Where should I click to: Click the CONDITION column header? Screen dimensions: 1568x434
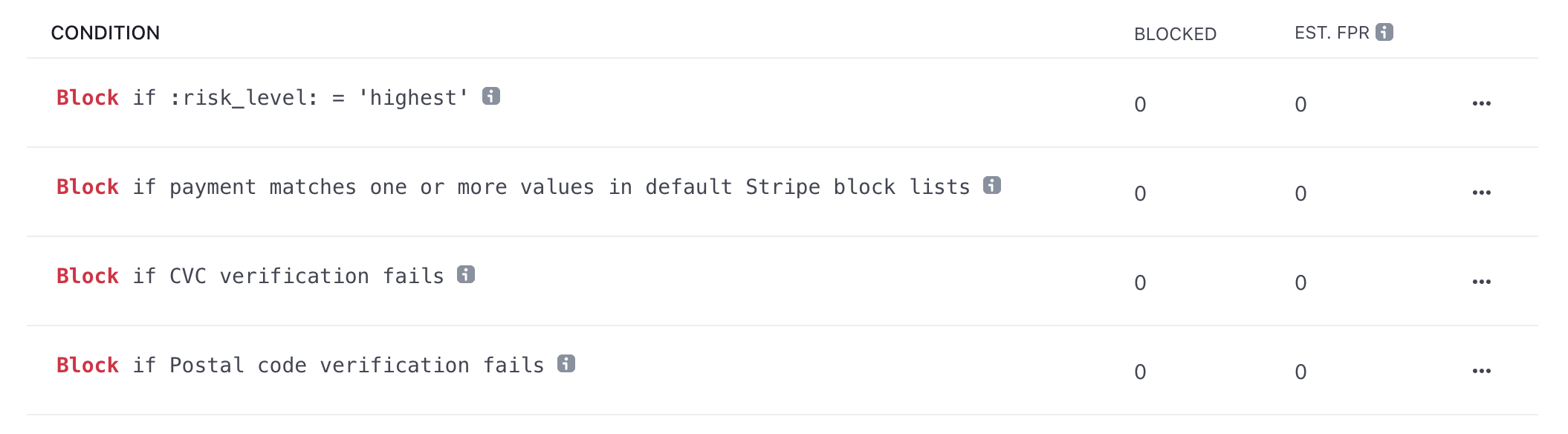tap(106, 33)
